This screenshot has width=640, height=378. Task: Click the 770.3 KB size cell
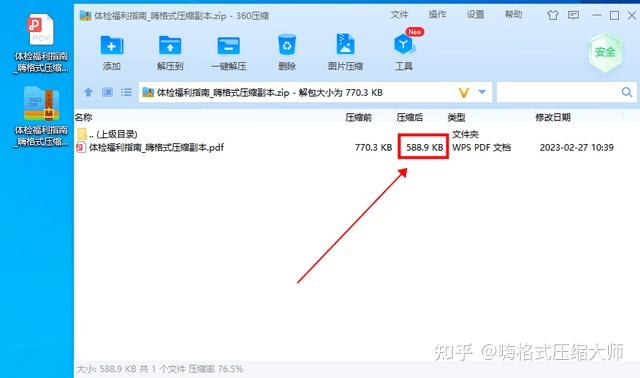373,147
